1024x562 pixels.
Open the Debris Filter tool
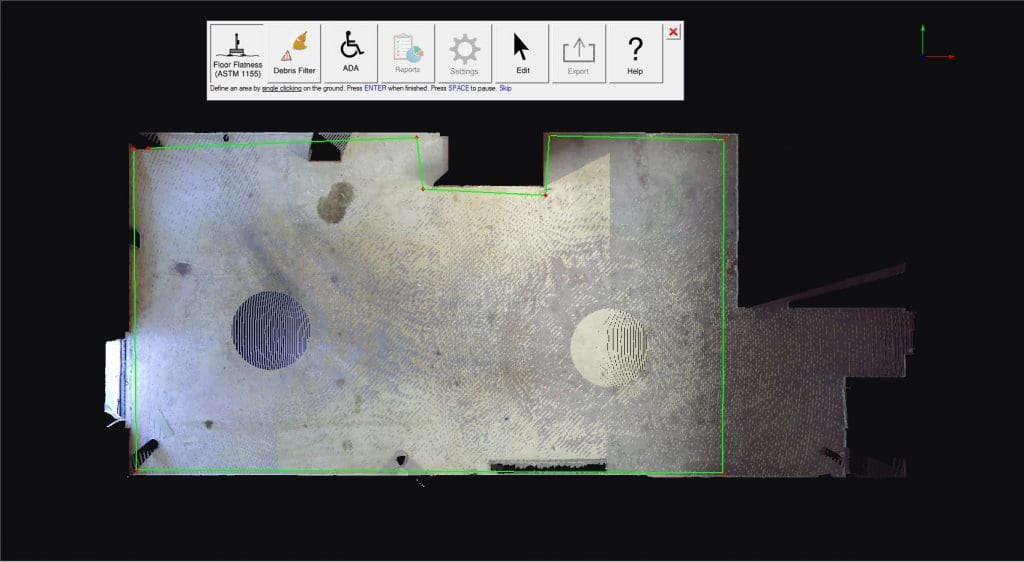294,54
